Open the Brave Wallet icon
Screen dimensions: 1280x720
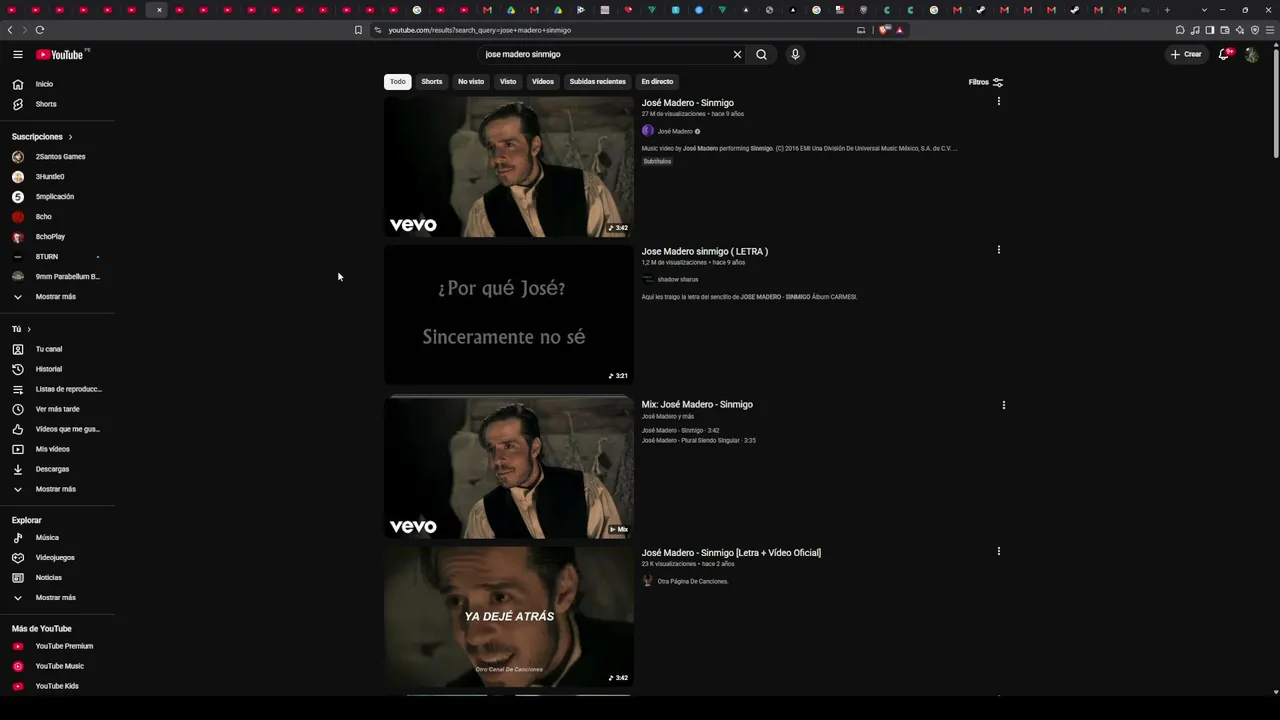pos(1225,30)
